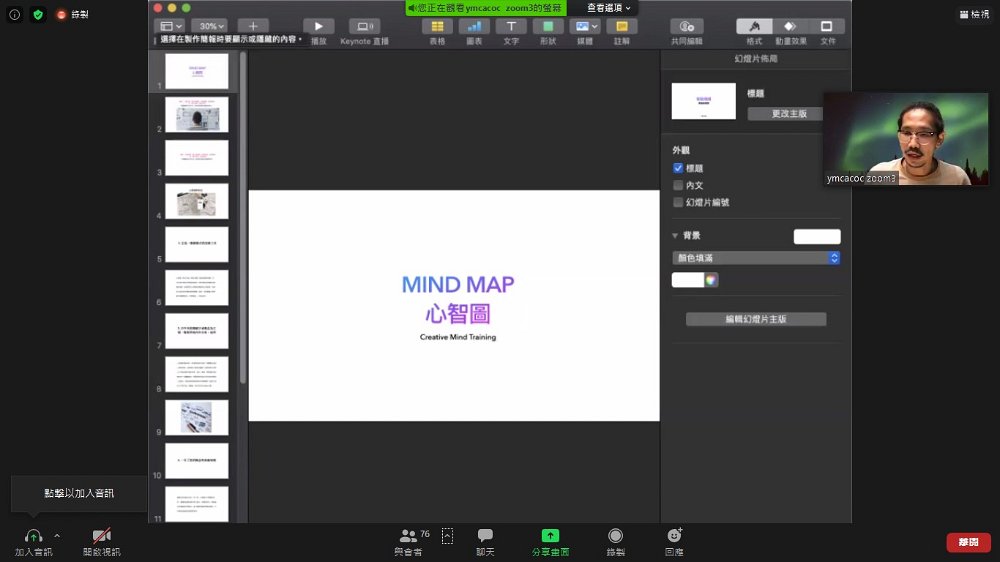Click the Zoom share screen icon
This screenshot has height=562, width=1000.
[550, 535]
